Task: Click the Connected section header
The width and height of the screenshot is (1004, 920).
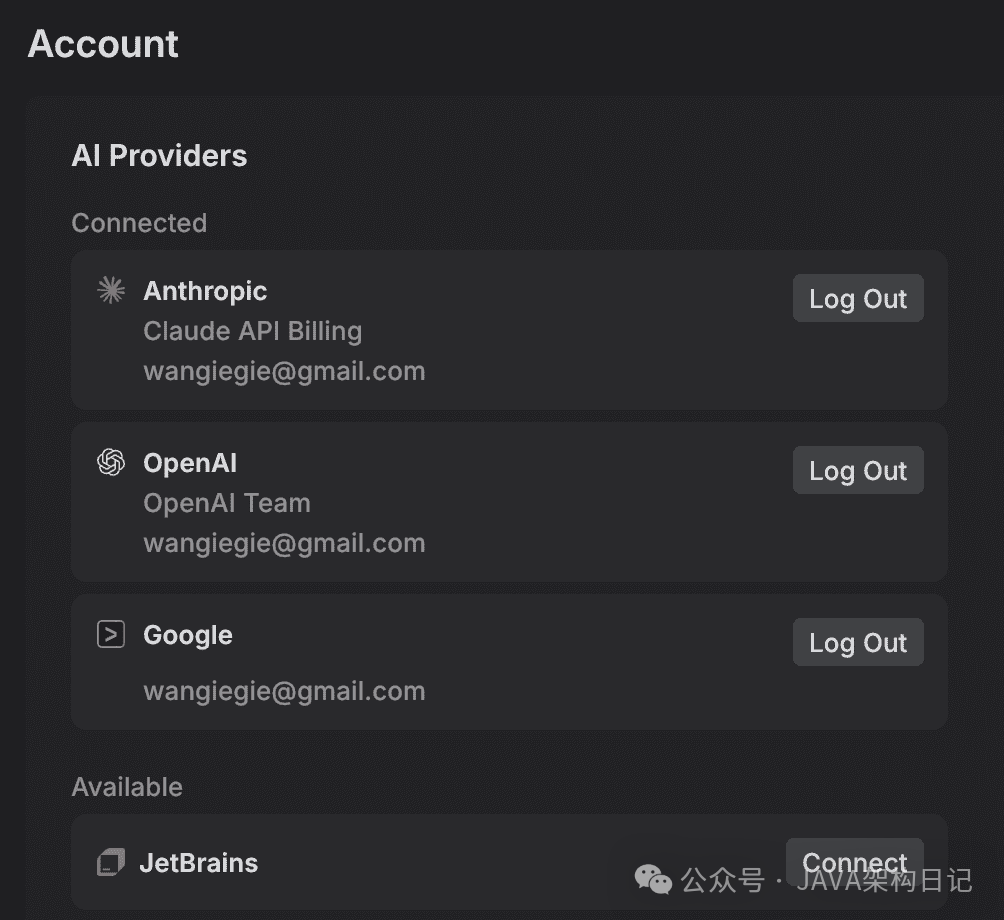Action: pyautogui.click(x=139, y=222)
